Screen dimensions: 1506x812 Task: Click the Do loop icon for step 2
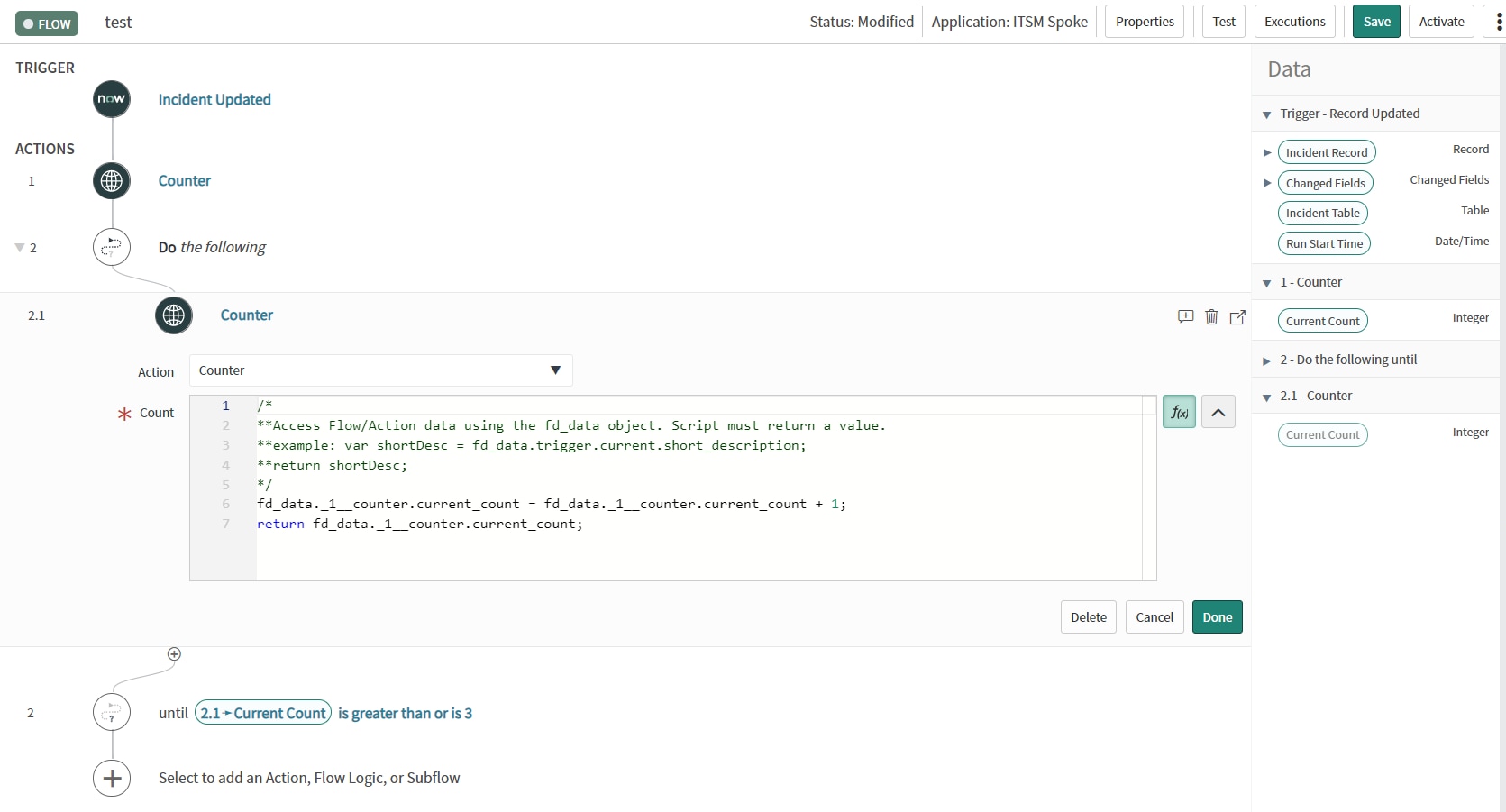tap(112, 247)
